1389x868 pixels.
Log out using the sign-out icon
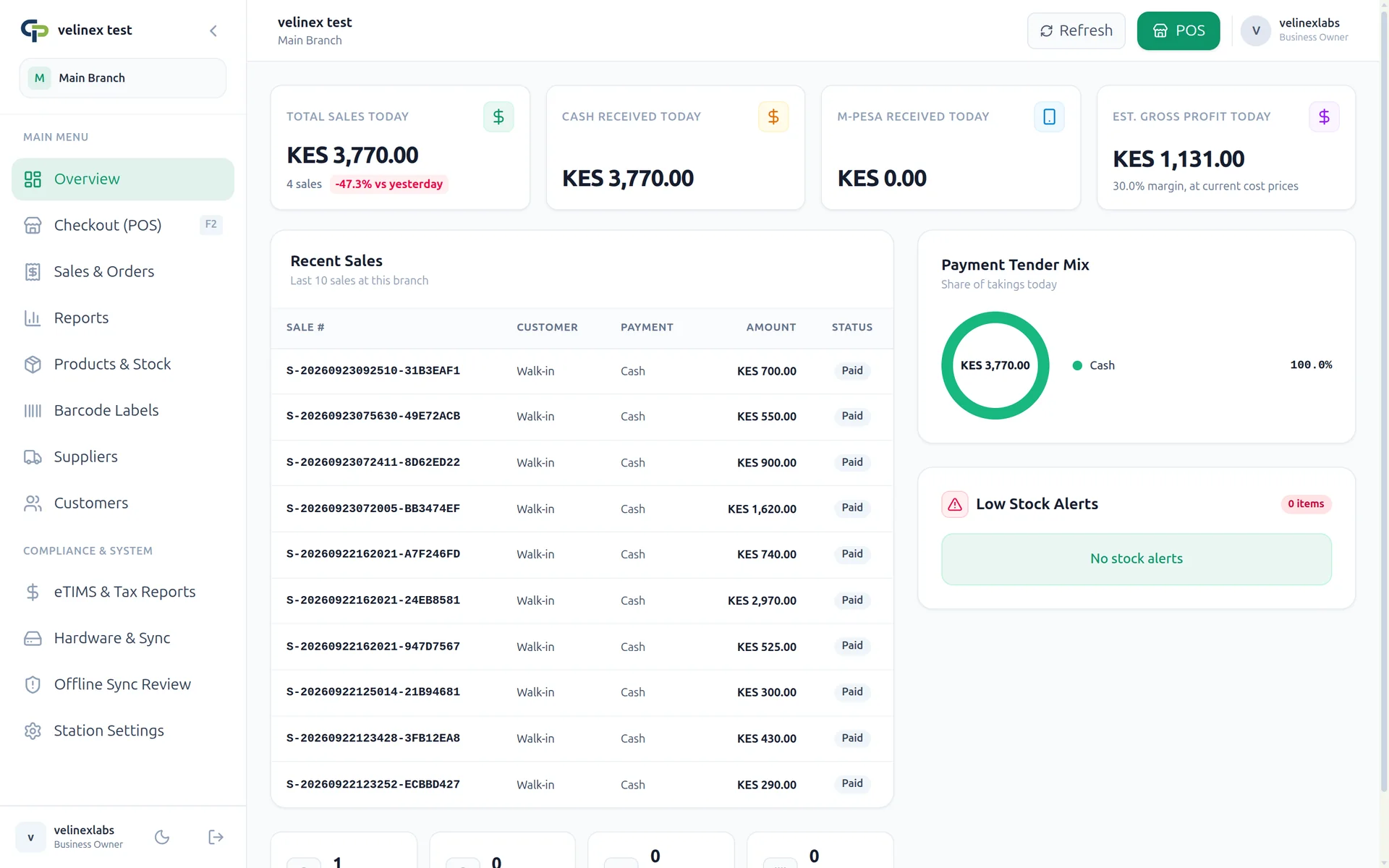[216, 838]
